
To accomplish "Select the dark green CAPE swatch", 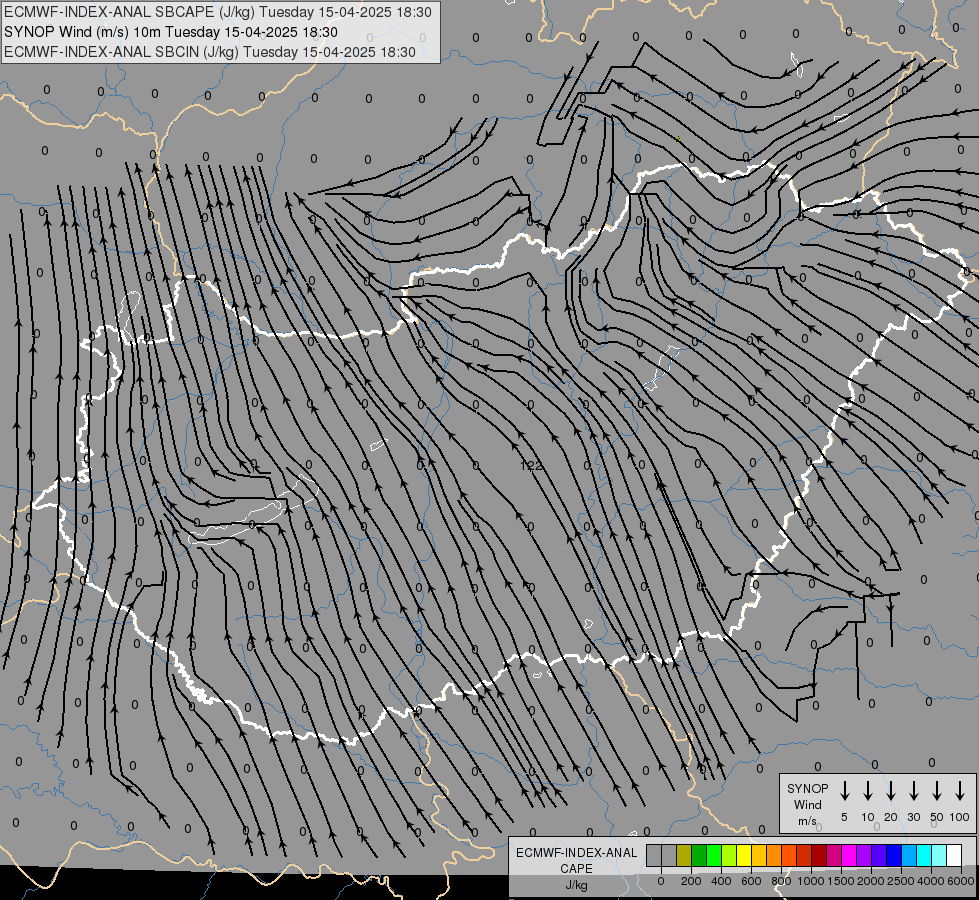I will coord(699,855).
